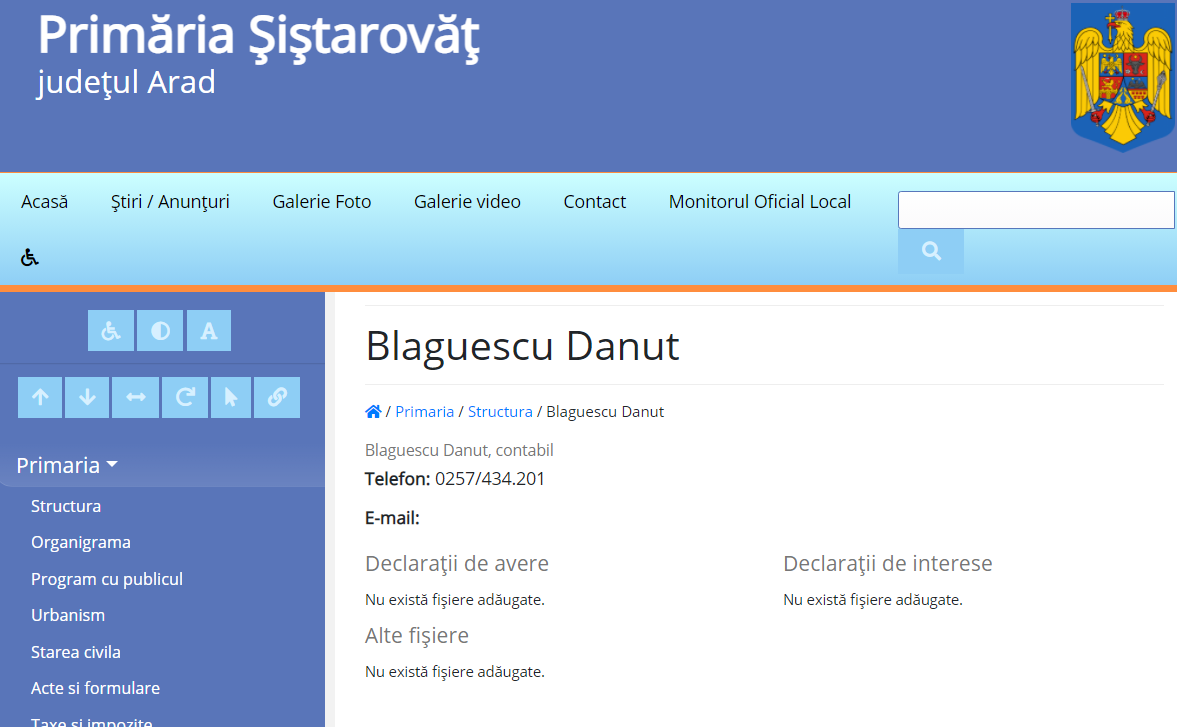The height and width of the screenshot is (727, 1177).
Task: Click the letter A font button
Action: click(208, 331)
